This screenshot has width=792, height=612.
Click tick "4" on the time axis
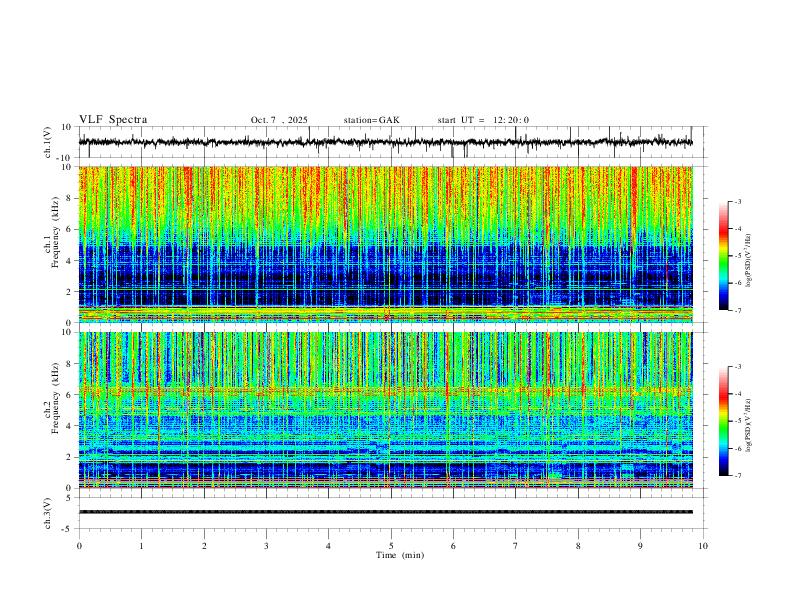[328, 546]
